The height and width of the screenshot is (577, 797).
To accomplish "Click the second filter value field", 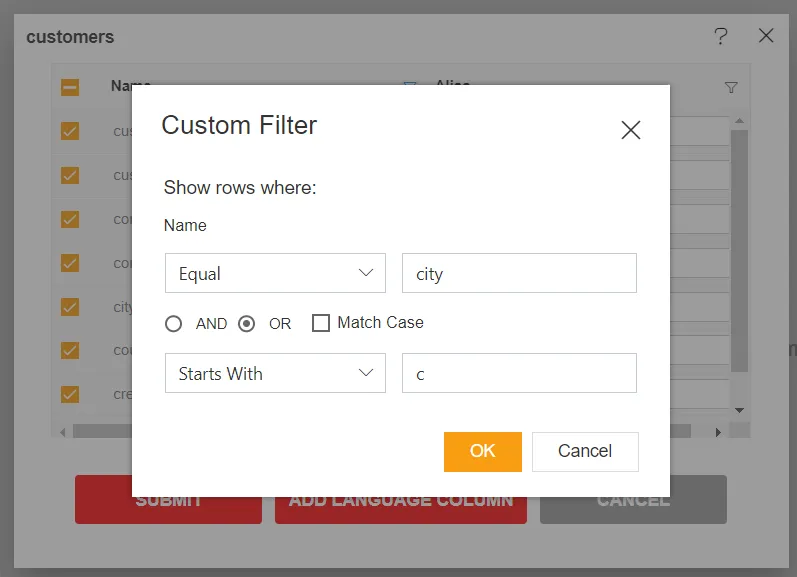I will [519, 373].
